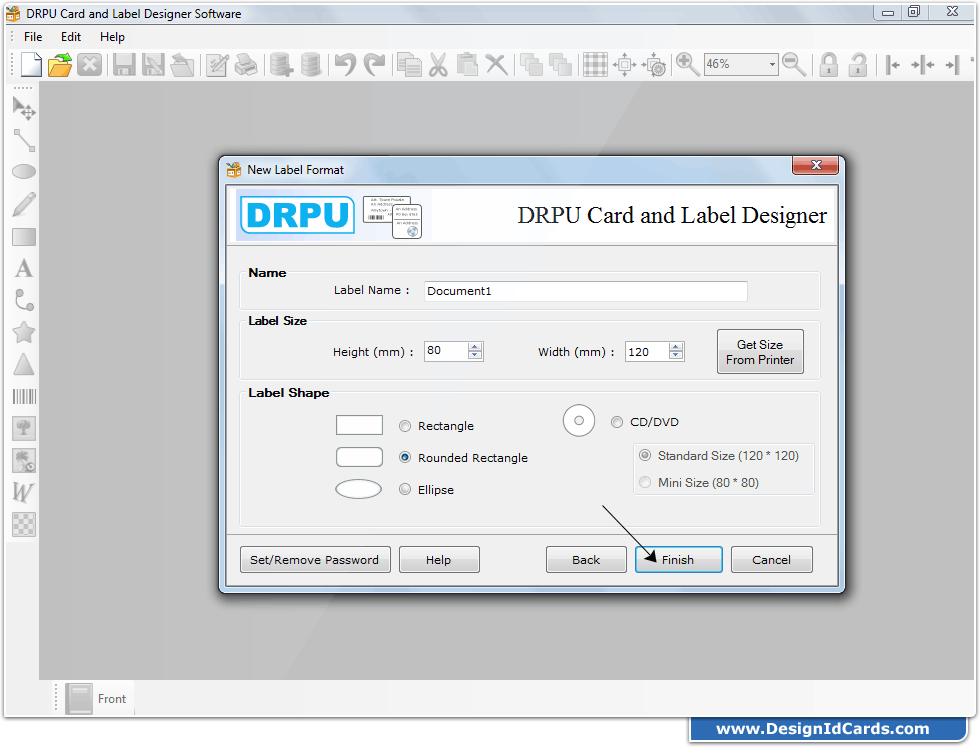Click the Unlock padlock icon
The width and height of the screenshot is (980, 747).
click(858, 64)
